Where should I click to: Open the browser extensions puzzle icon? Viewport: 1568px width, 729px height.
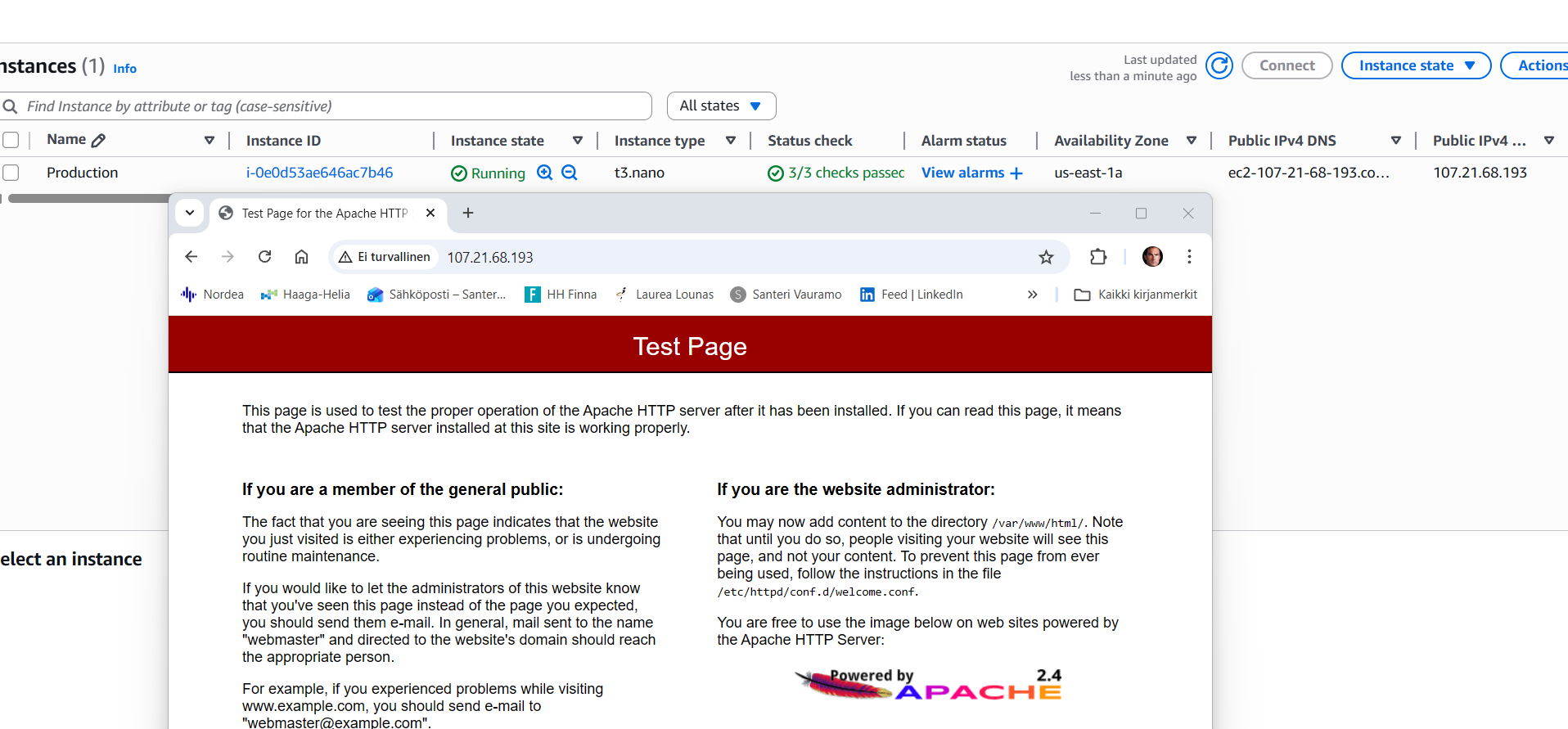tap(1098, 257)
